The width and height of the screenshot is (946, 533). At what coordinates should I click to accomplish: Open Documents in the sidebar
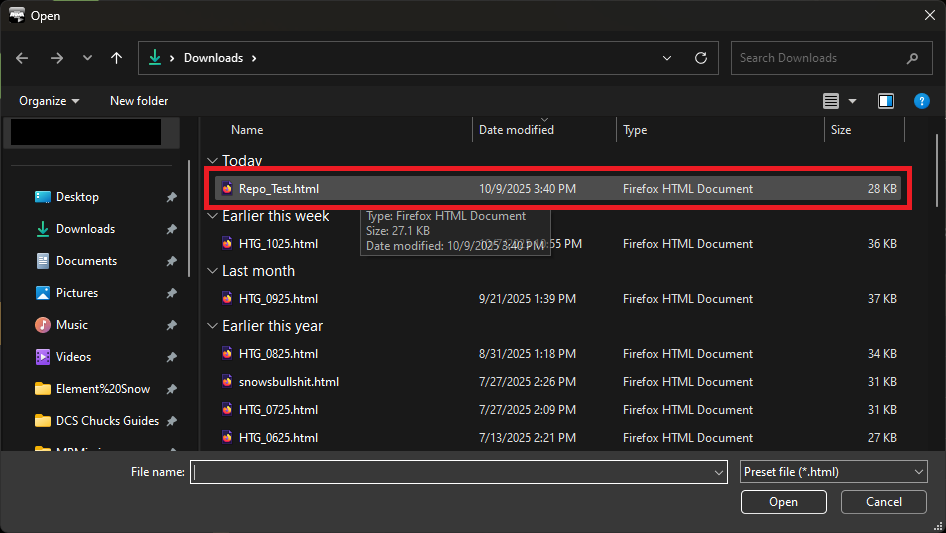pyautogui.click(x=86, y=261)
